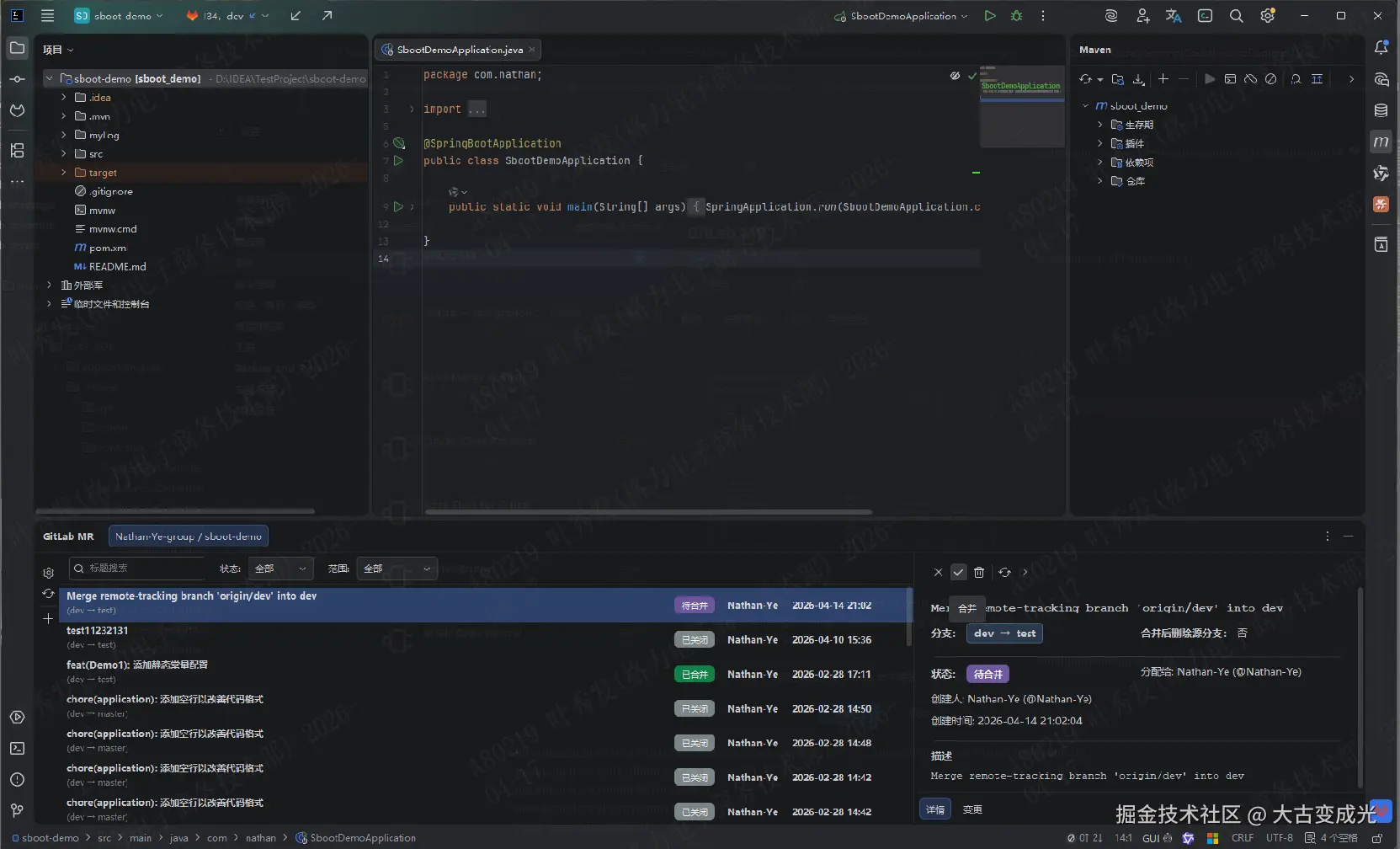Expand the folded import block in editor
Image resolution: width=1400 pixels, height=849 pixels.
(x=412, y=109)
